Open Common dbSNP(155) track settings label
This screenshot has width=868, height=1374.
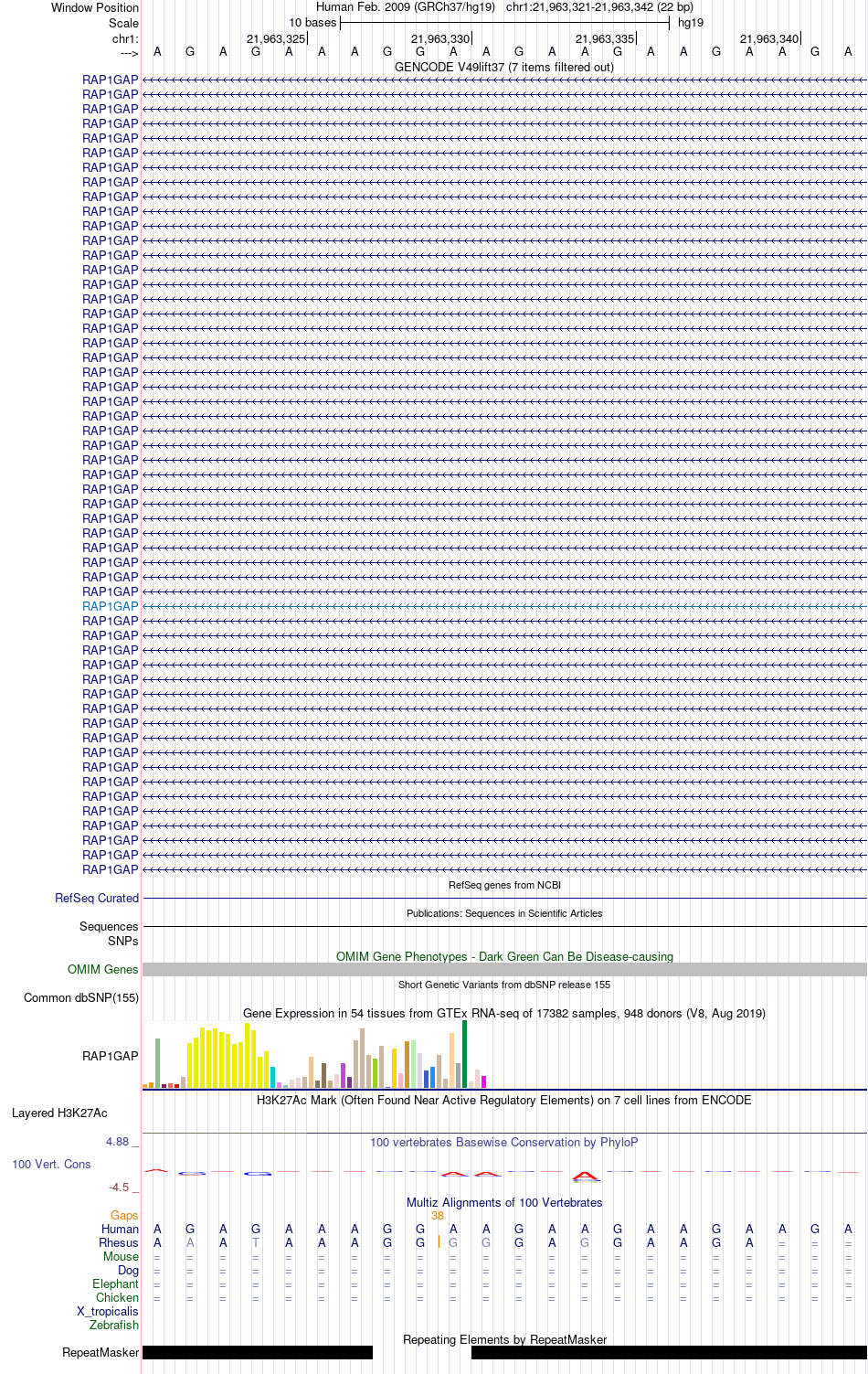pyautogui.click(x=81, y=998)
